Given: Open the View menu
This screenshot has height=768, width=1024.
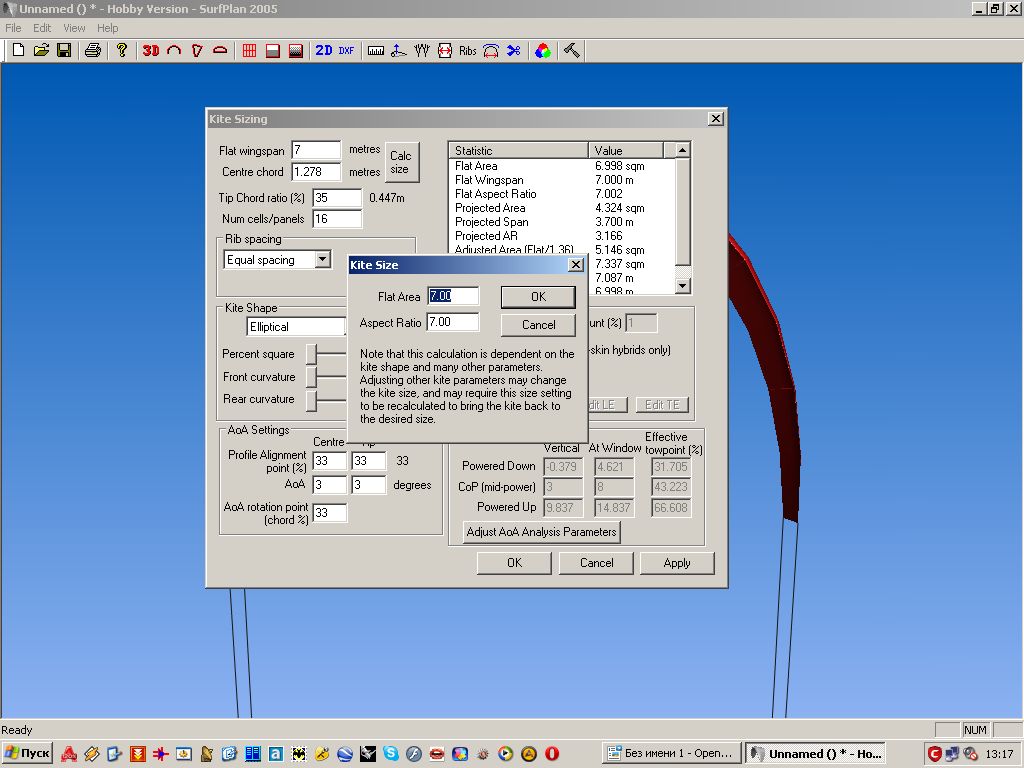Looking at the screenshot, I should [x=74, y=28].
